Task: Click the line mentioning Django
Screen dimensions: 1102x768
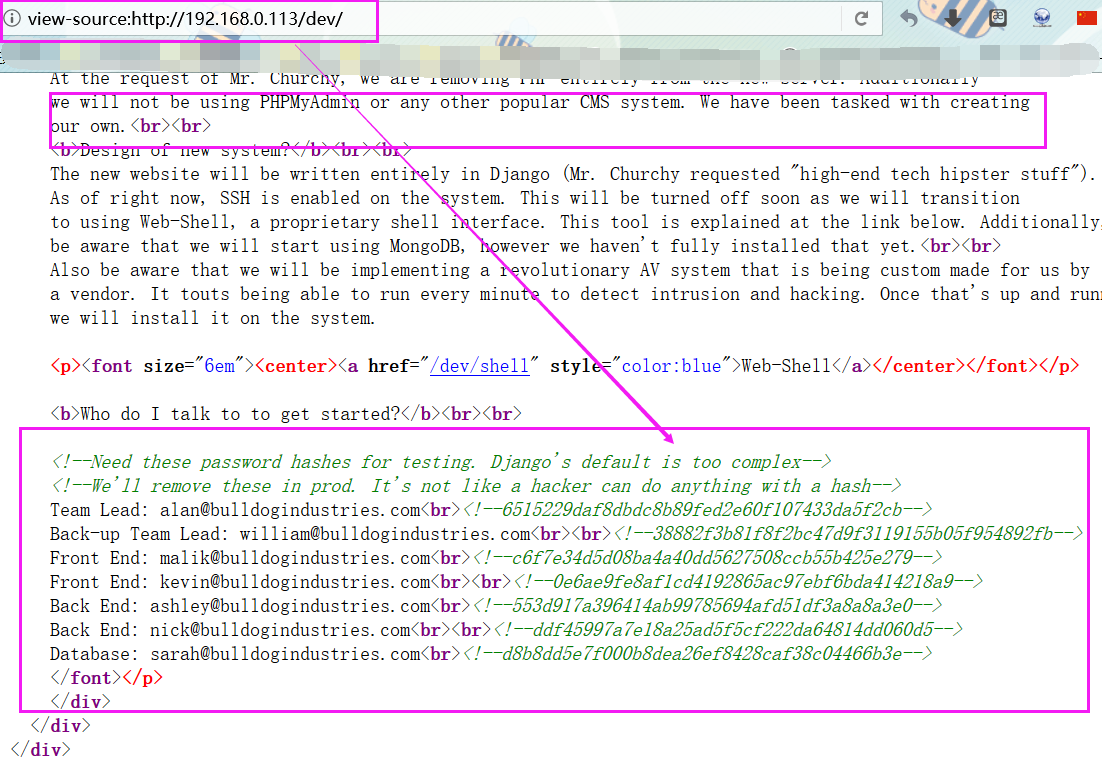Action: click(x=573, y=174)
